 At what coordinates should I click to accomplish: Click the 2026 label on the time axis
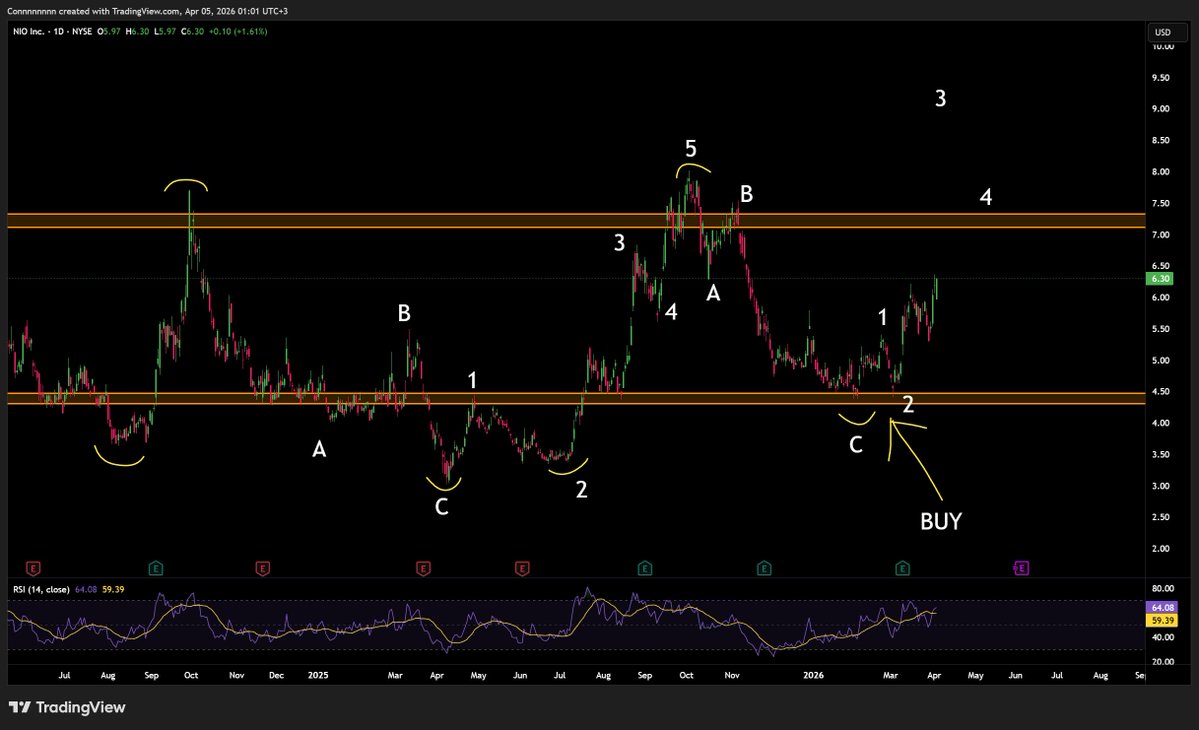point(814,676)
